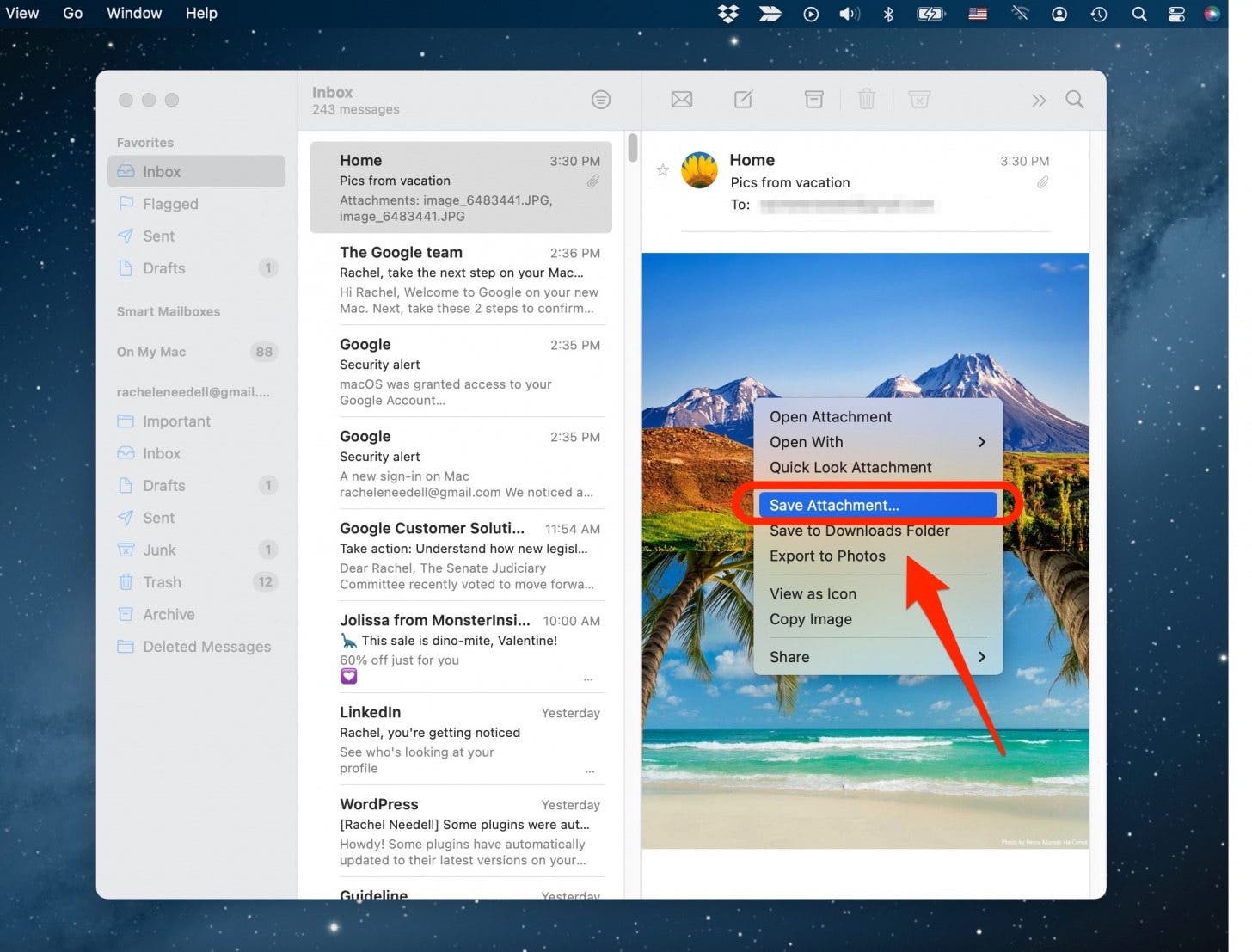Open the Window menu
This screenshot has width=1252, height=952.
[134, 14]
